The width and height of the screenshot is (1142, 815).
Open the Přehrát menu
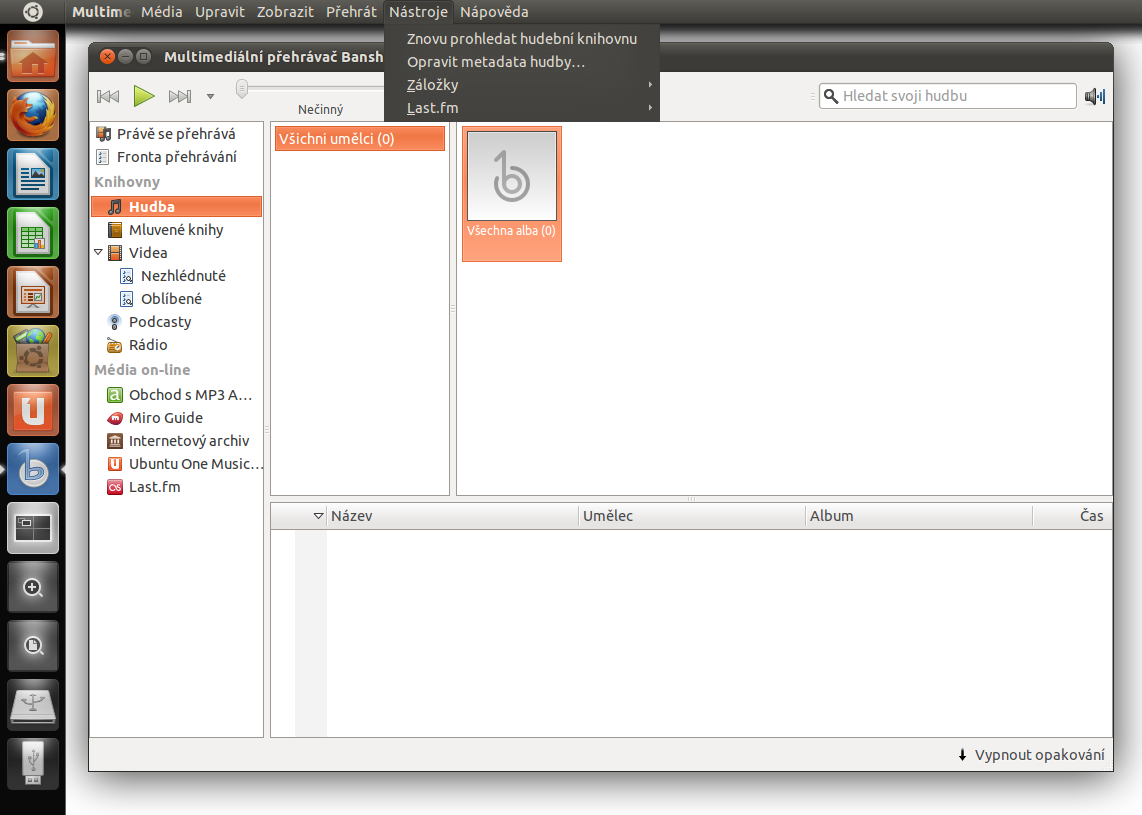[x=351, y=12]
